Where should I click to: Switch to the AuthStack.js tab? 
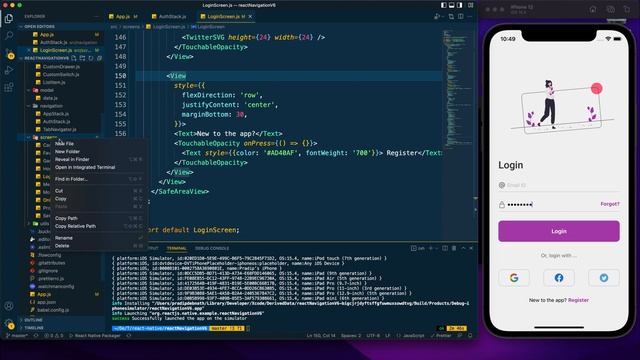(x=169, y=16)
